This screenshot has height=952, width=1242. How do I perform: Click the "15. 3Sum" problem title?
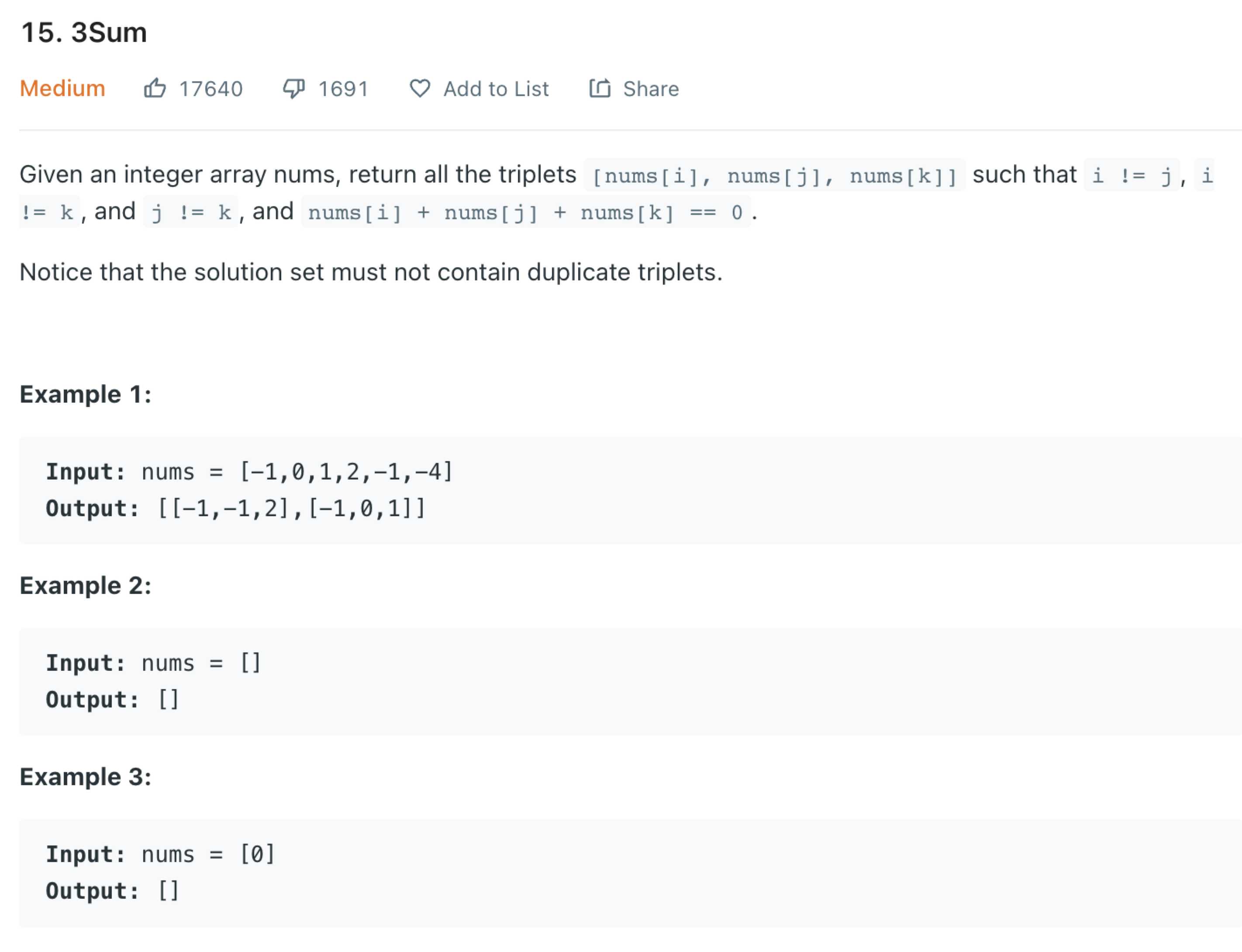(x=84, y=32)
